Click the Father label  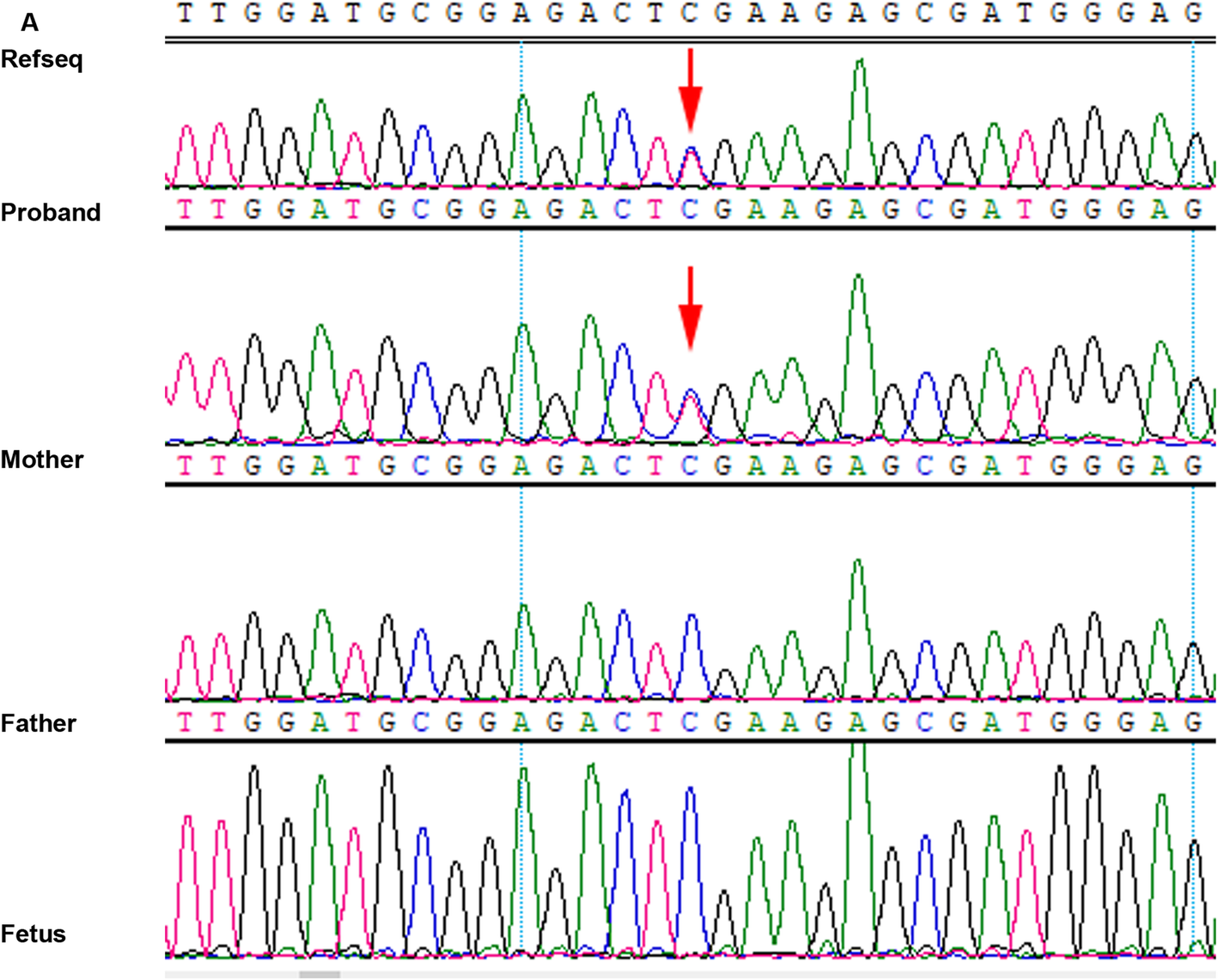pyautogui.click(x=39, y=723)
